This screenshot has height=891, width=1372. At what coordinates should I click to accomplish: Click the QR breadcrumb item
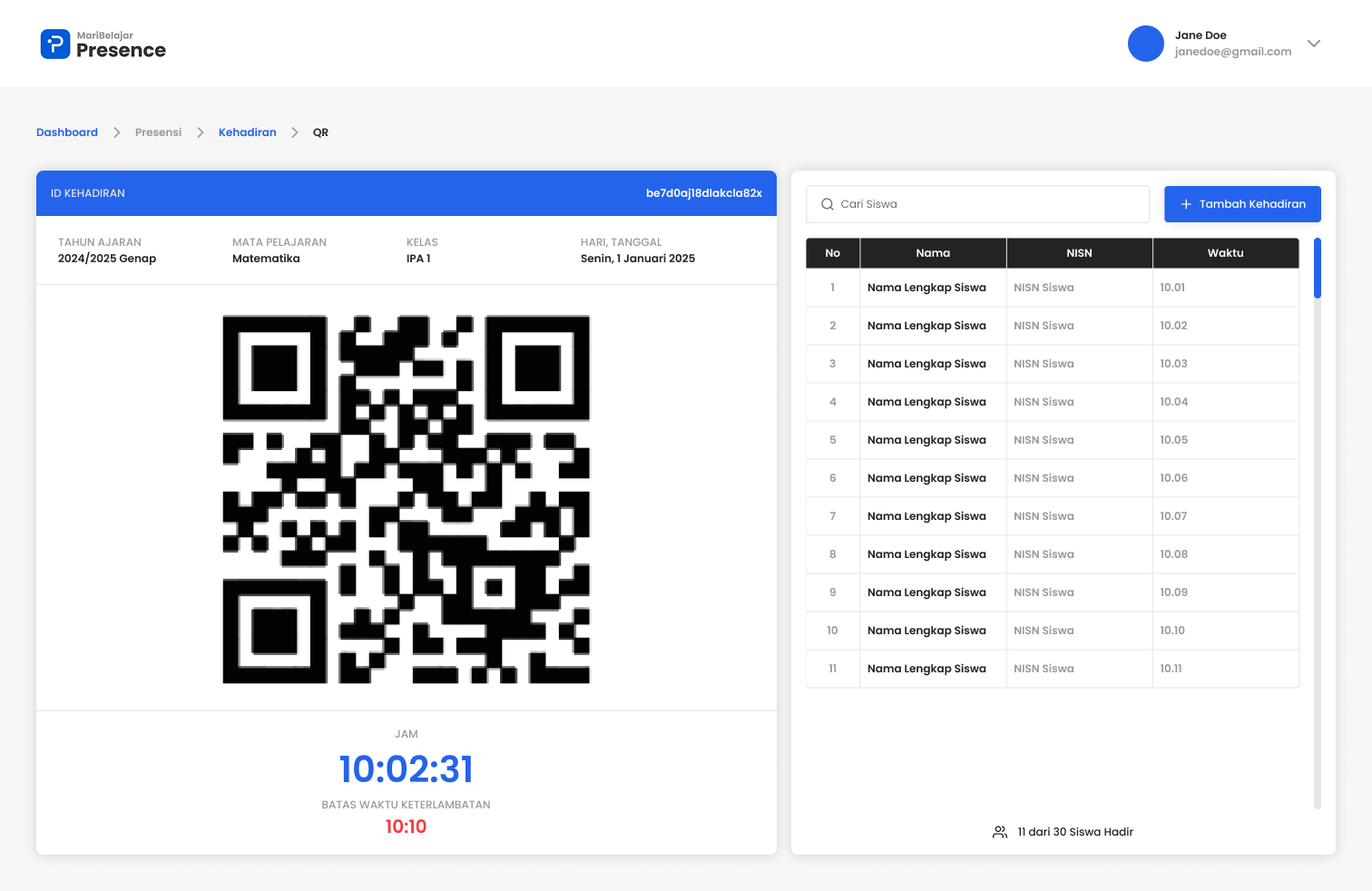pos(320,132)
